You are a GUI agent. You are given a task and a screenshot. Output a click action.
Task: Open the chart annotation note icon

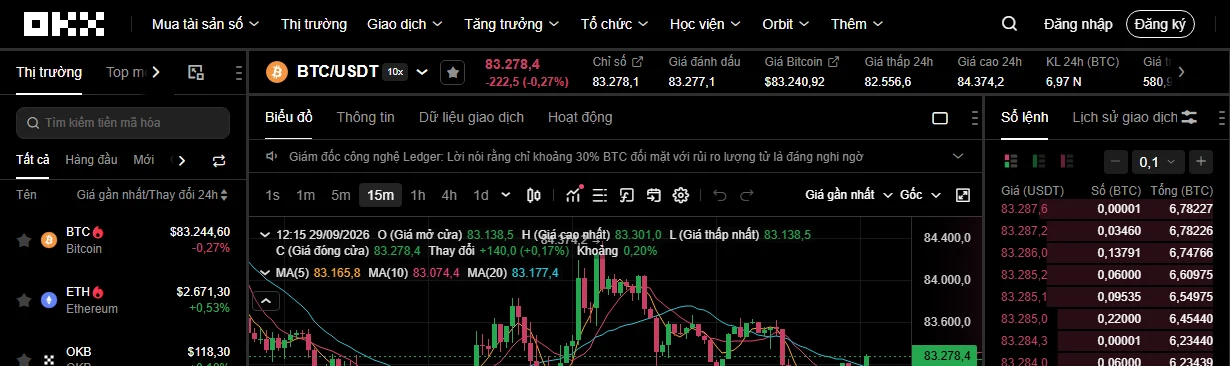point(627,195)
